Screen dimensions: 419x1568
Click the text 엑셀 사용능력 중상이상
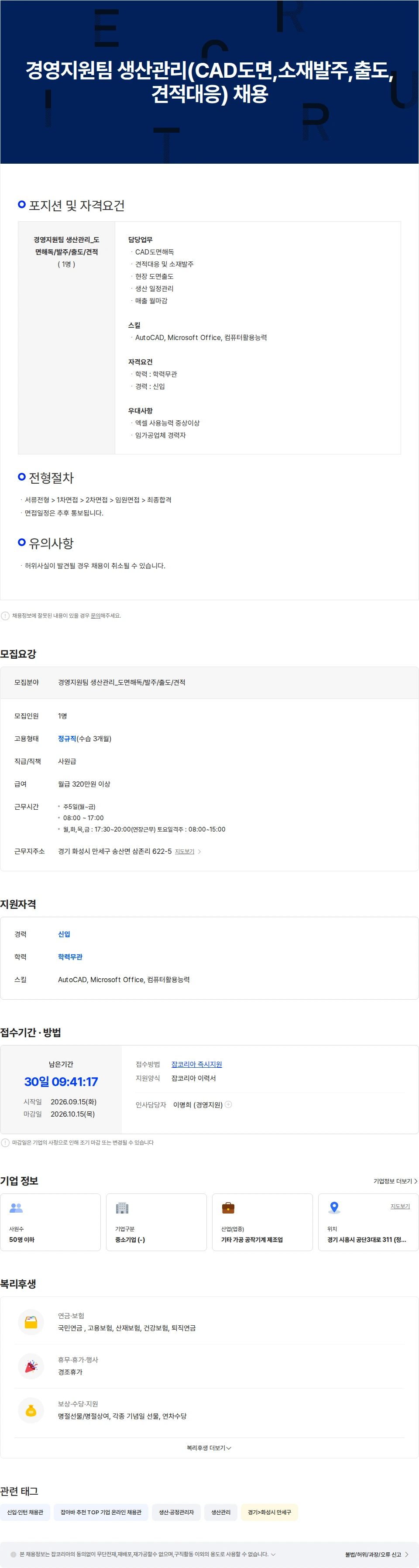(168, 423)
